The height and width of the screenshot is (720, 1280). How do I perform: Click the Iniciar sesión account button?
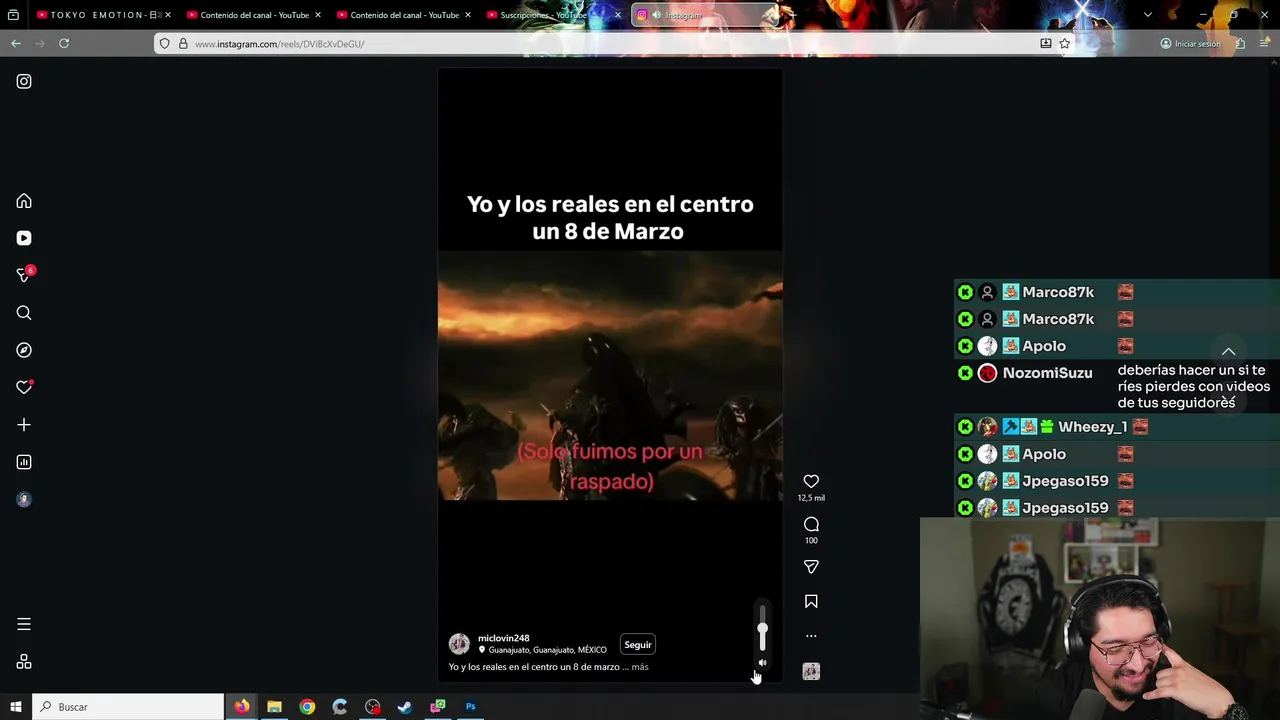(1190, 44)
